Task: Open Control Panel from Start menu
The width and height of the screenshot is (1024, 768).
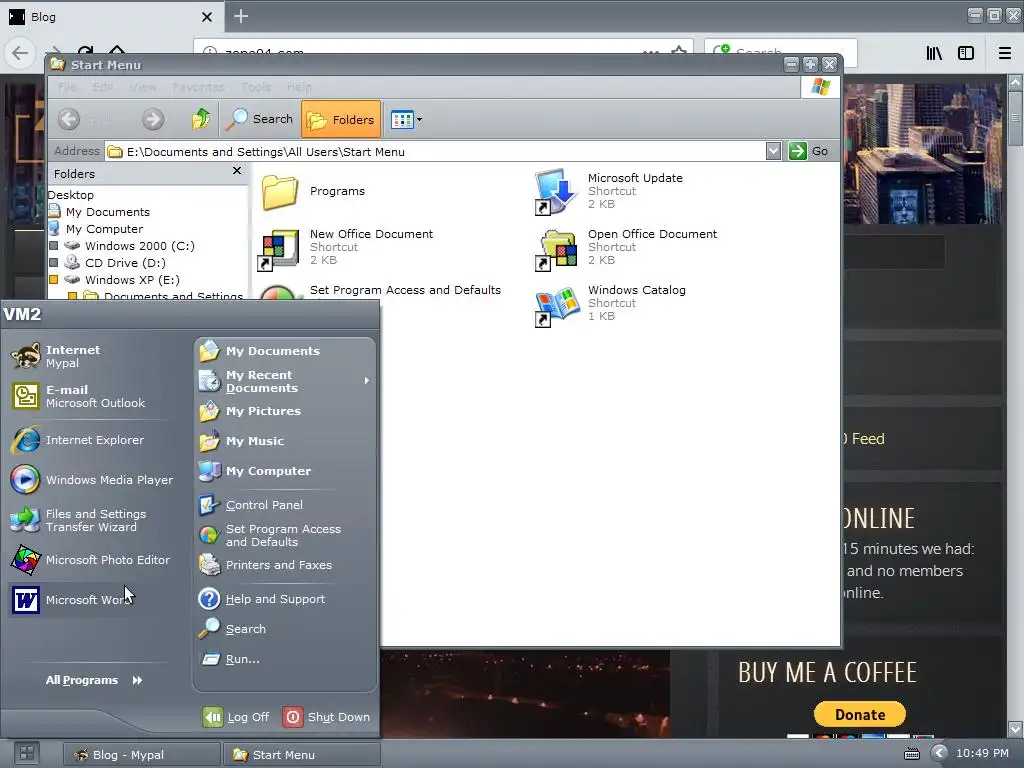Action: (x=251, y=505)
